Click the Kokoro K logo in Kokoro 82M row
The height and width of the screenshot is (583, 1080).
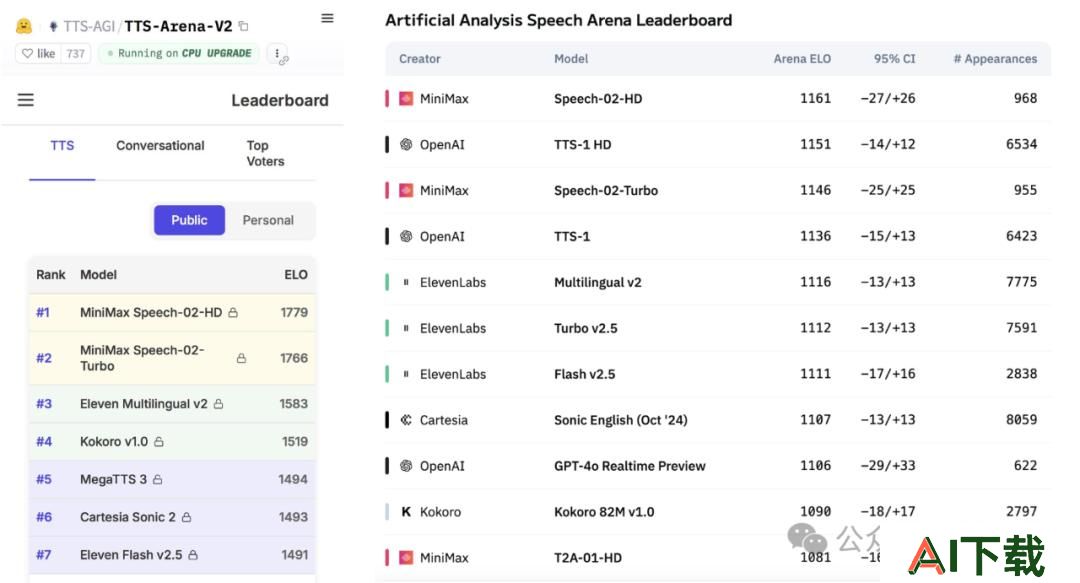point(406,512)
